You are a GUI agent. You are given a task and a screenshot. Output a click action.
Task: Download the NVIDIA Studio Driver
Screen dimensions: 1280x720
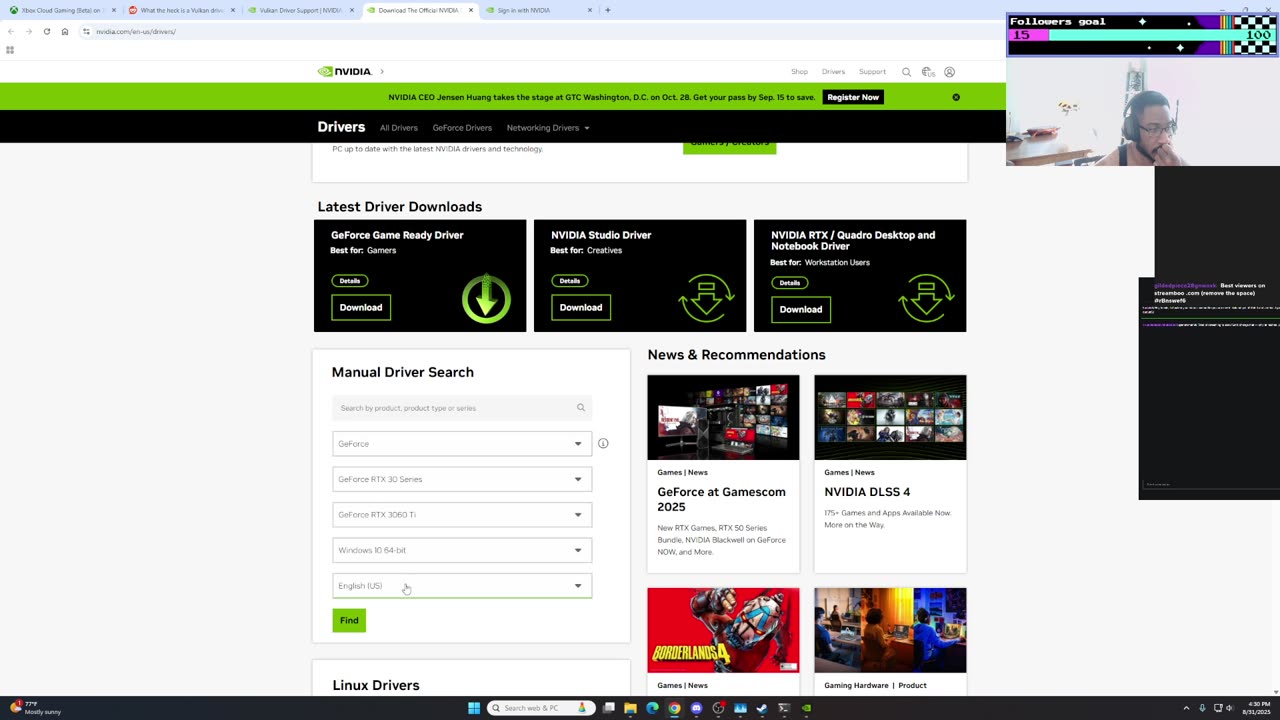(x=581, y=307)
